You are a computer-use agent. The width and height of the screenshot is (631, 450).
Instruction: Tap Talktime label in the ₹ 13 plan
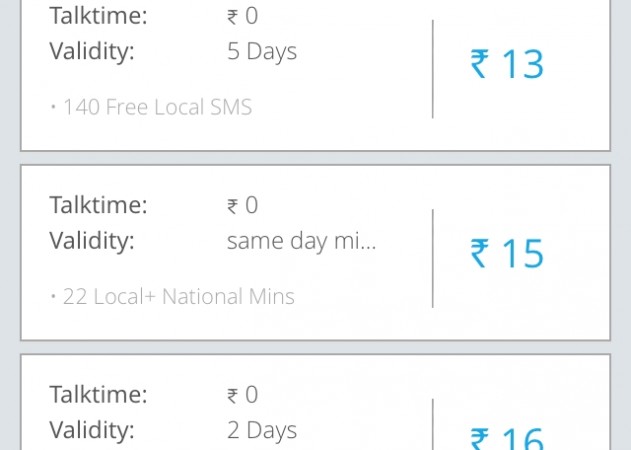pos(98,15)
